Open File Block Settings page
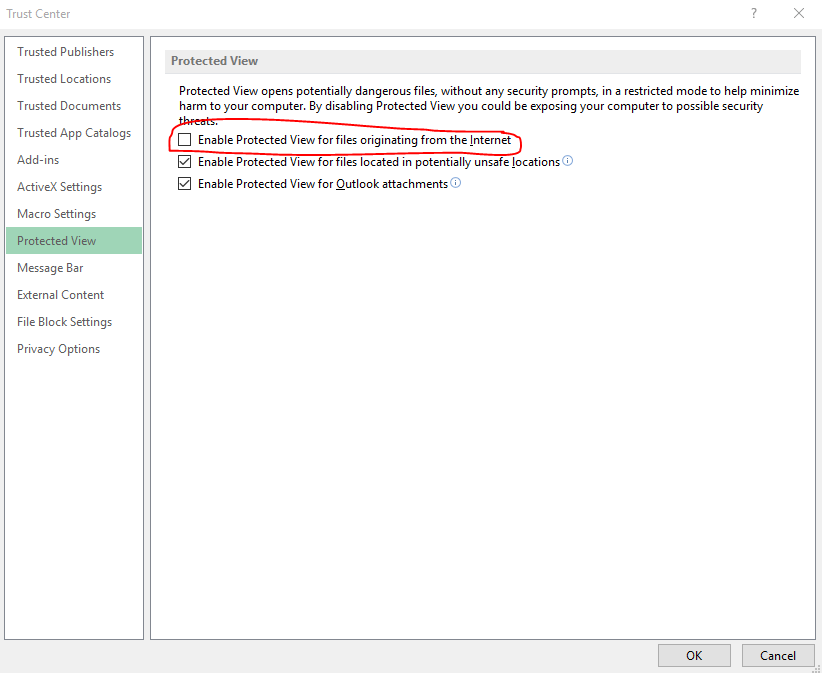 click(x=64, y=322)
